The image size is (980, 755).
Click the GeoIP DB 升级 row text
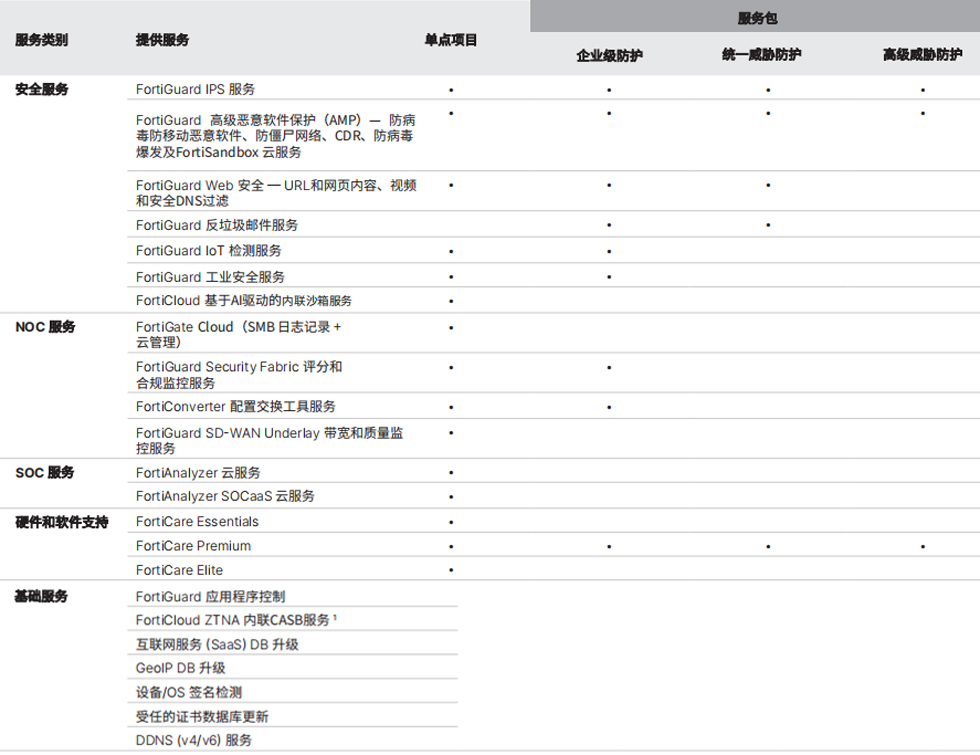click(181, 668)
